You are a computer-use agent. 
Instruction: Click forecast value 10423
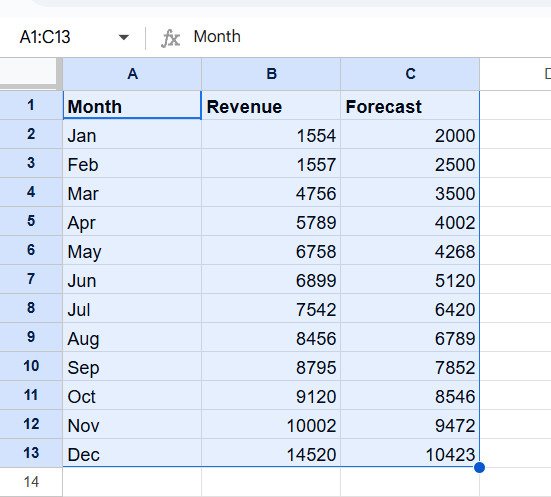pyautogui.click(x=410, y=453)
